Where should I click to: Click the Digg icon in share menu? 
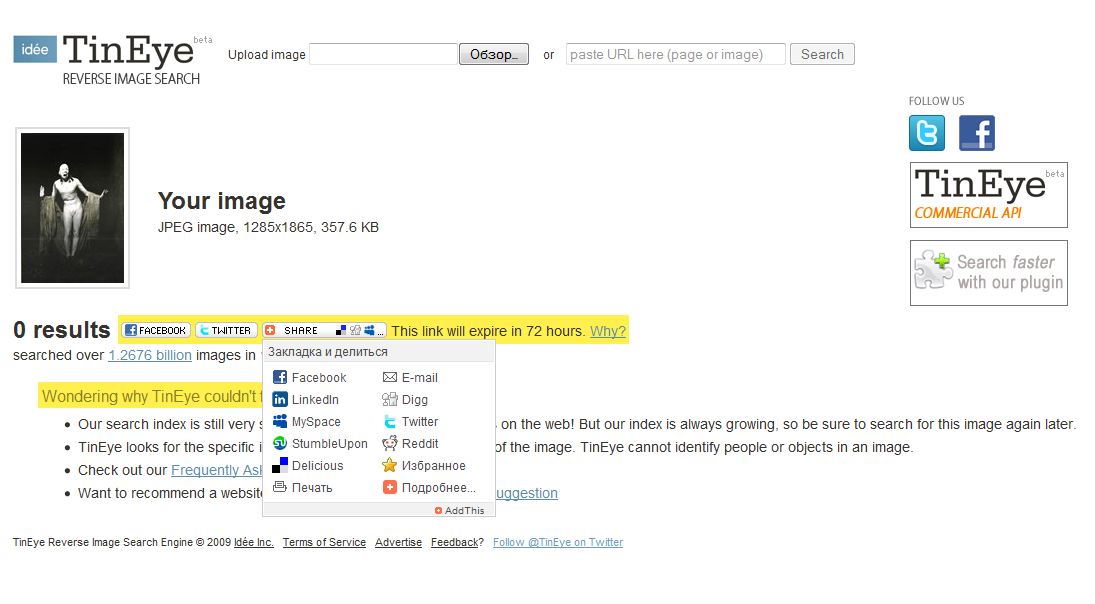[390, 399]
